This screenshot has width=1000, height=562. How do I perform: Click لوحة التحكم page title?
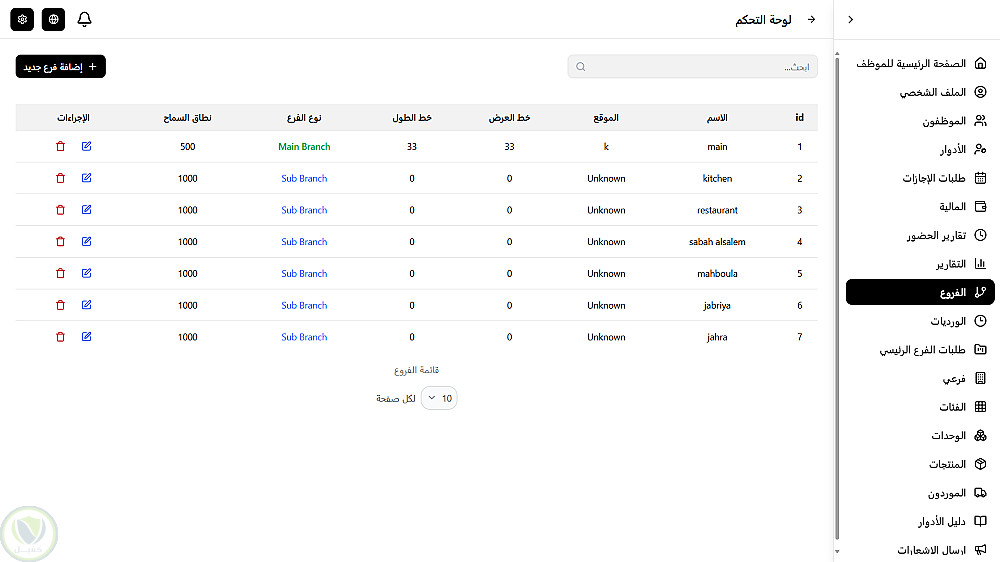tap(763, 20)
